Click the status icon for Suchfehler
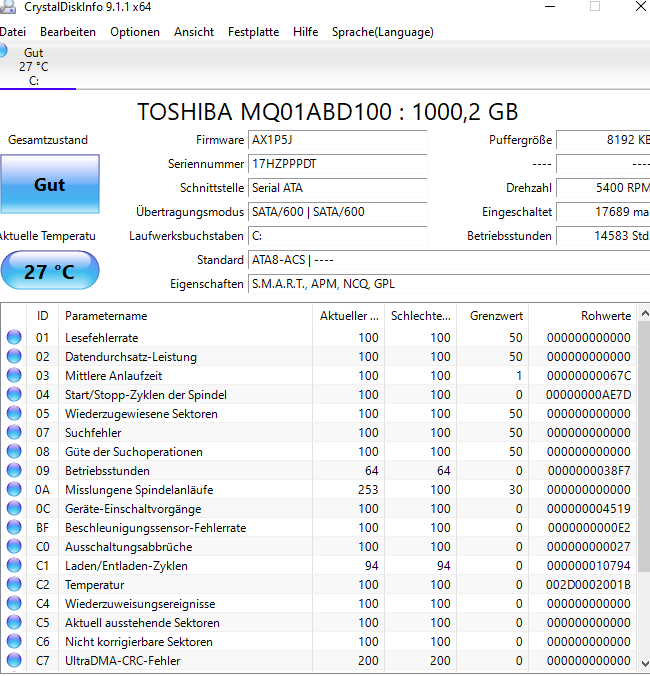650x676 pixels. click(14, 432)
